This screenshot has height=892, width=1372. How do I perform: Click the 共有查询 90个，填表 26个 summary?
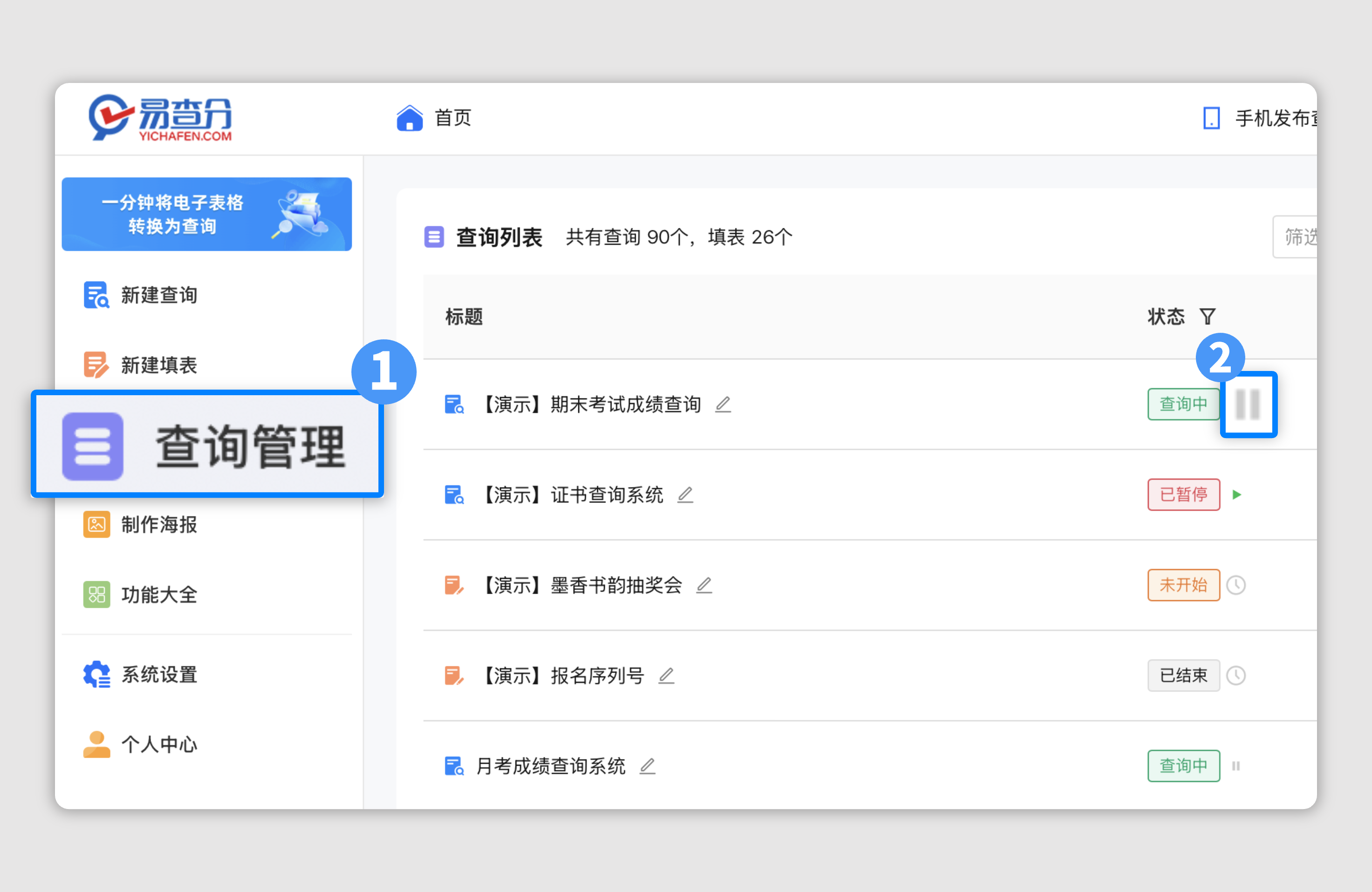(679, 237)
